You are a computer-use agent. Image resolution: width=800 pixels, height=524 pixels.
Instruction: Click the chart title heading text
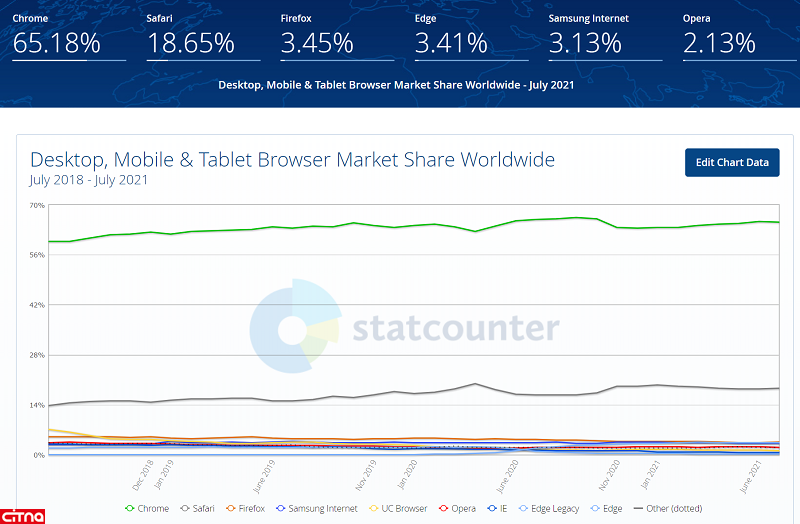pos(292,160)
